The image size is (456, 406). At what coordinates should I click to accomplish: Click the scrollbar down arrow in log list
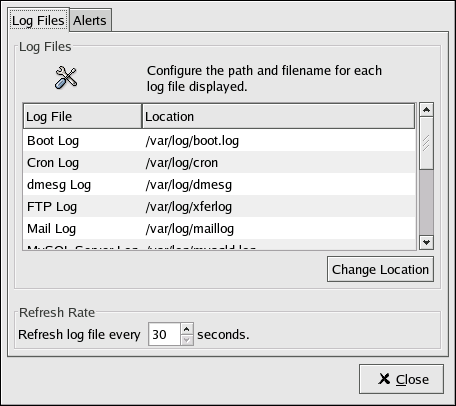tap(426, 242)
